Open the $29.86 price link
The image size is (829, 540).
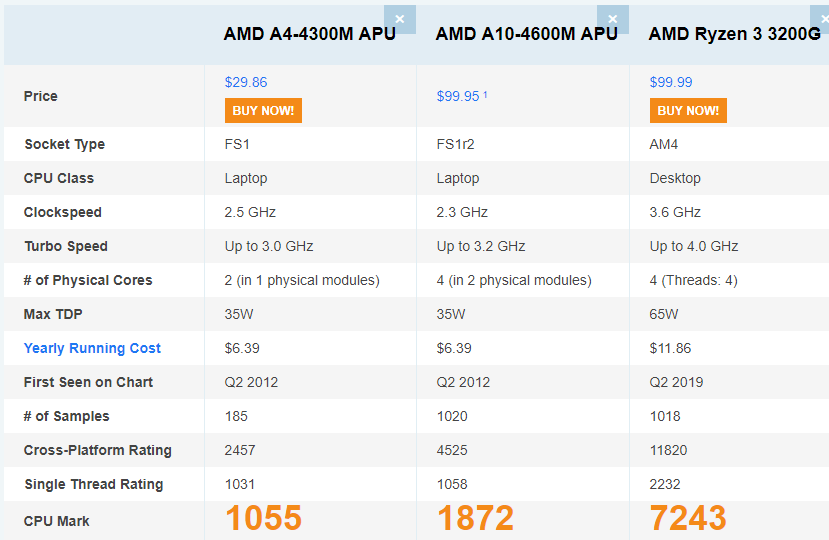(x=246, y=82)
